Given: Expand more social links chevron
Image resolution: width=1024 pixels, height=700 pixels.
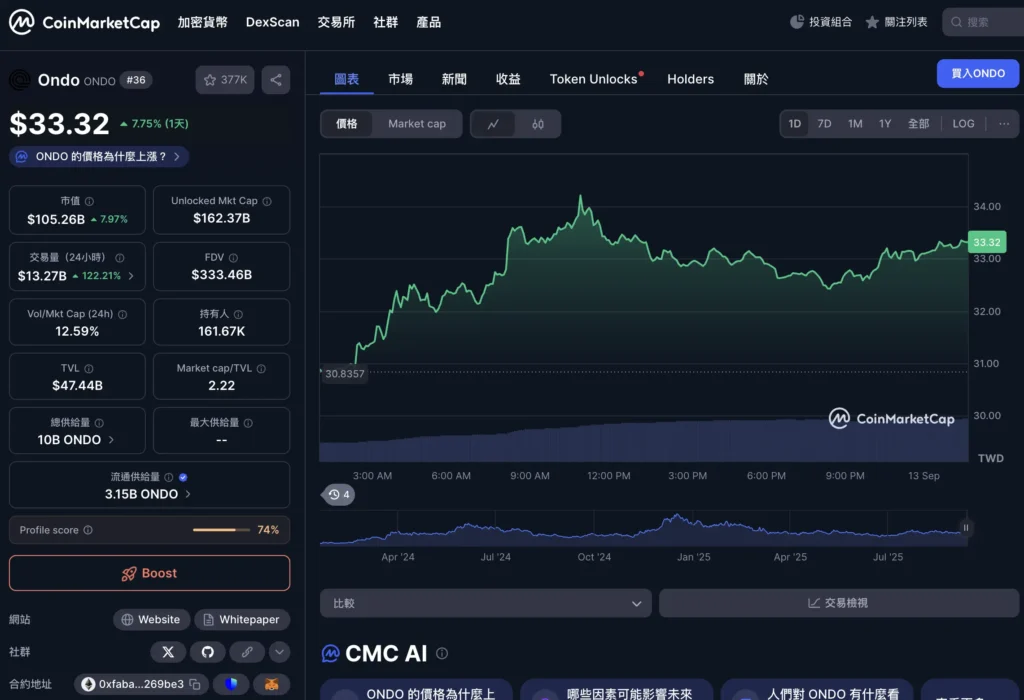Looking at the screenshot, I should 279,652.
